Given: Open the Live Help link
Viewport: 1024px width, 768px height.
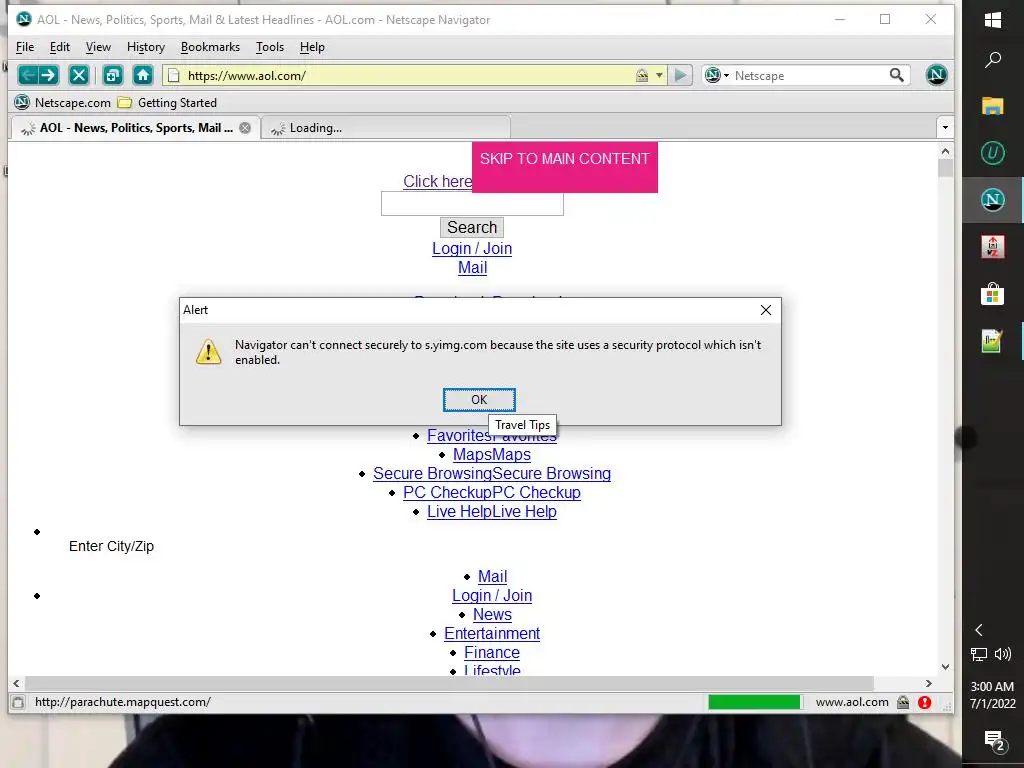Looking at the screenshot, I should 492,511.
